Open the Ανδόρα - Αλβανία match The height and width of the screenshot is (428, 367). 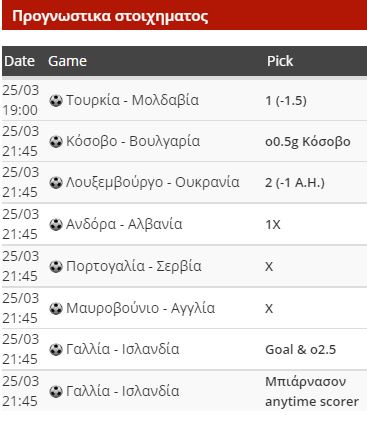(124, 225)
